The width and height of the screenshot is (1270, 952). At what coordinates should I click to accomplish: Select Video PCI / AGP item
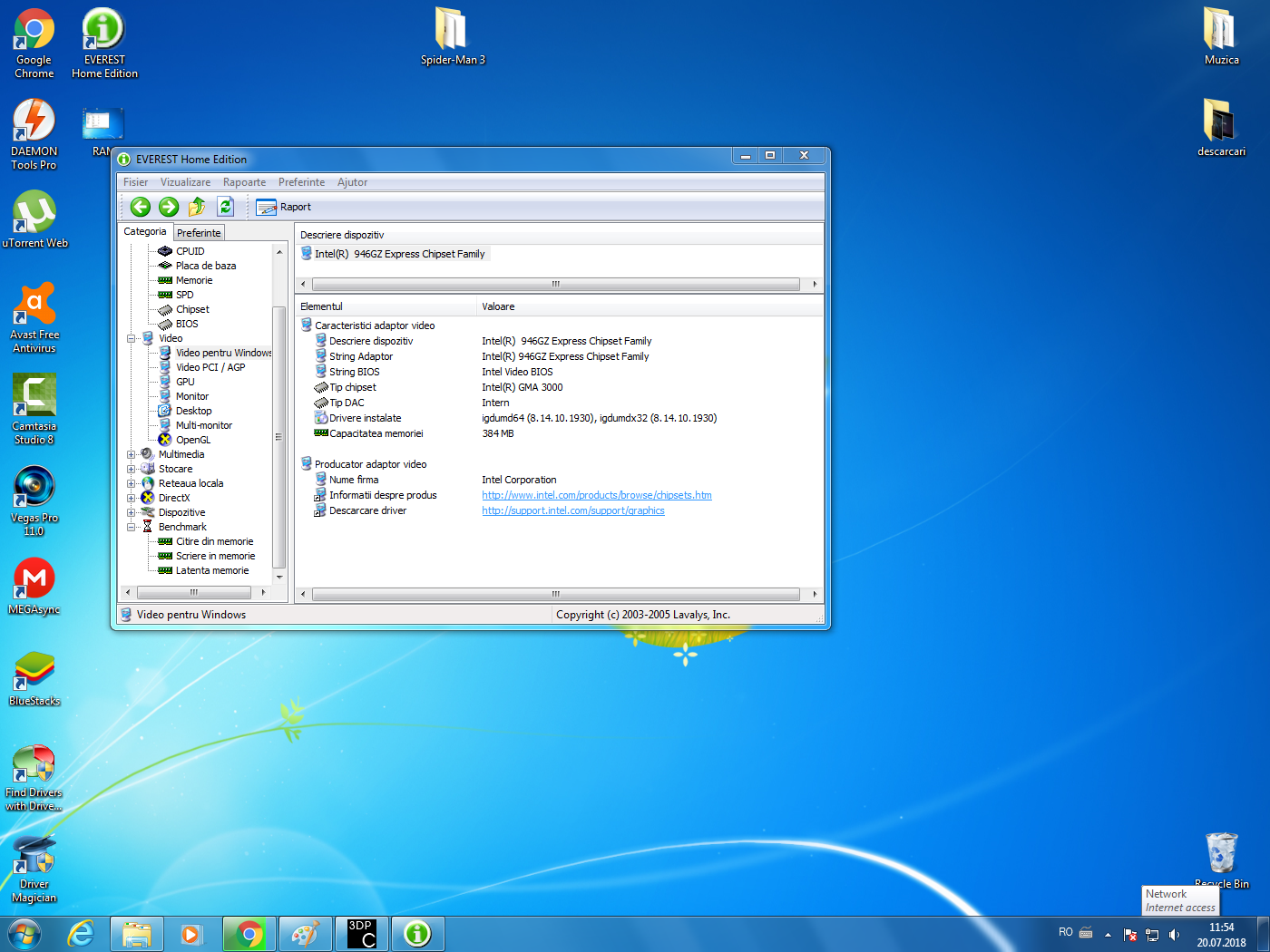pos(210,367)
